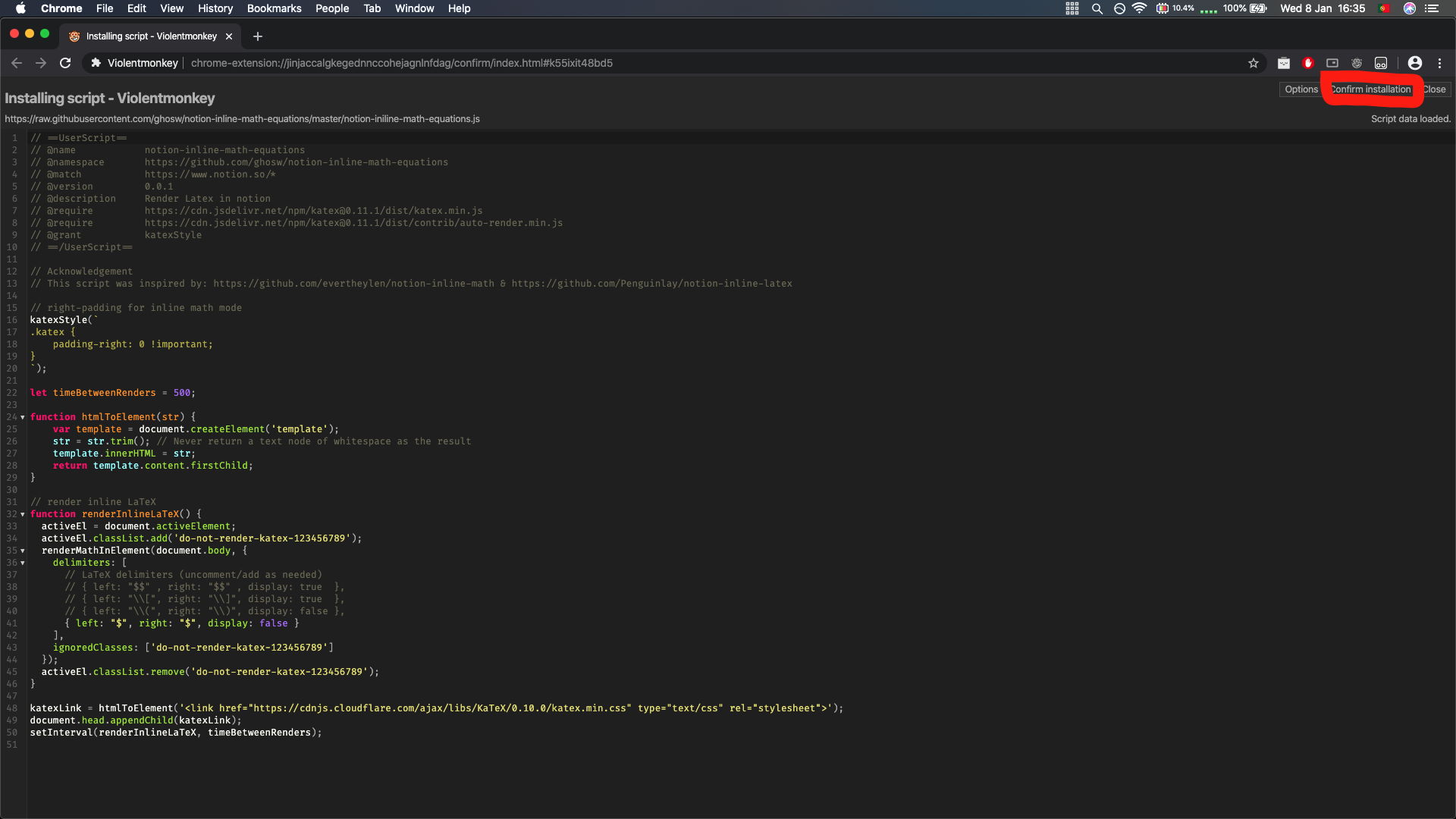
Task: Open the Bookmarks menu
Action: tap(274, 8)
